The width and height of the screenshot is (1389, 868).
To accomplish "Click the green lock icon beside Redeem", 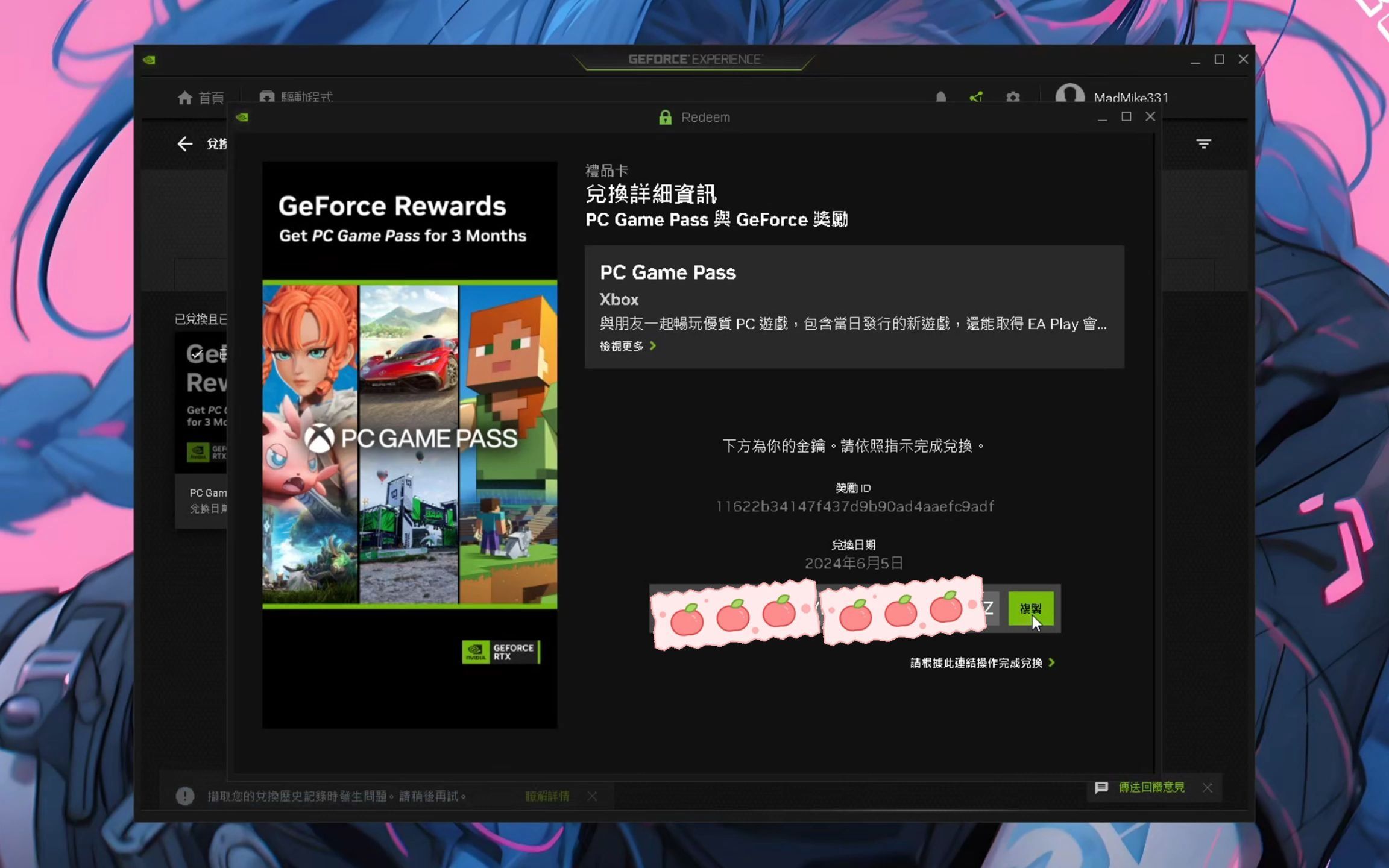I will click(665, 117).
